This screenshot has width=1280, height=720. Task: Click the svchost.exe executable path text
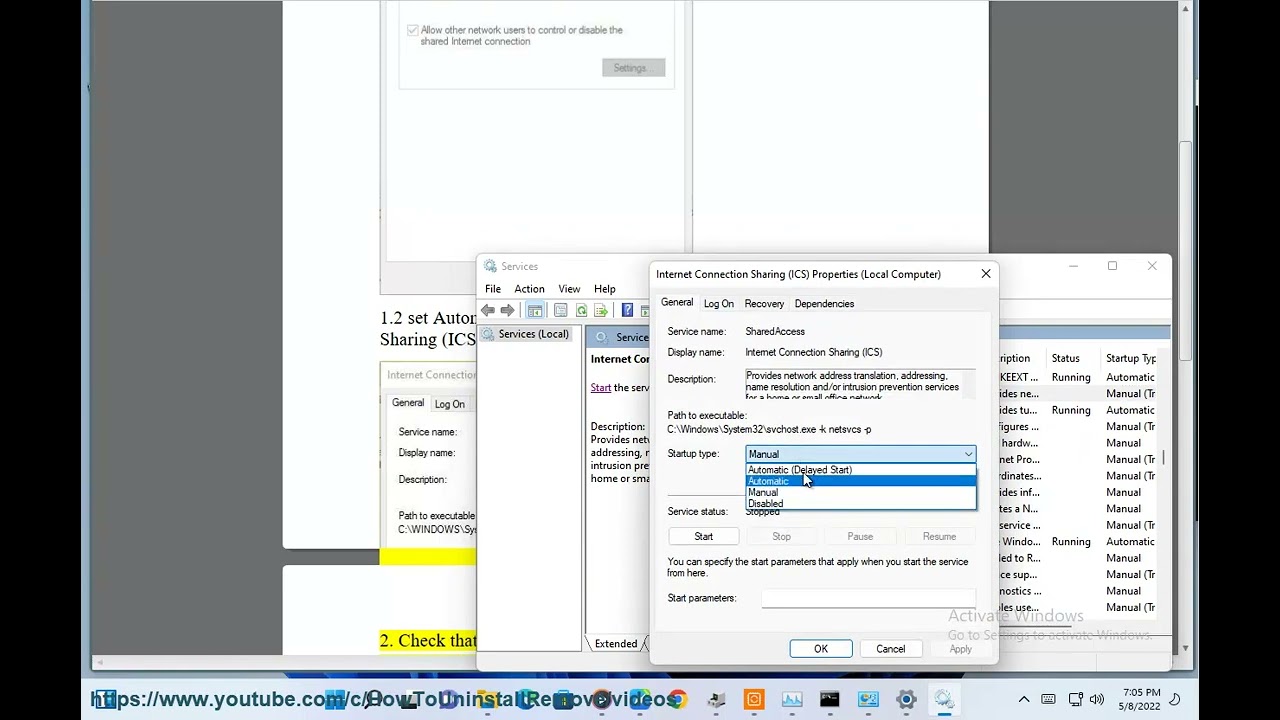click(769, 430)
